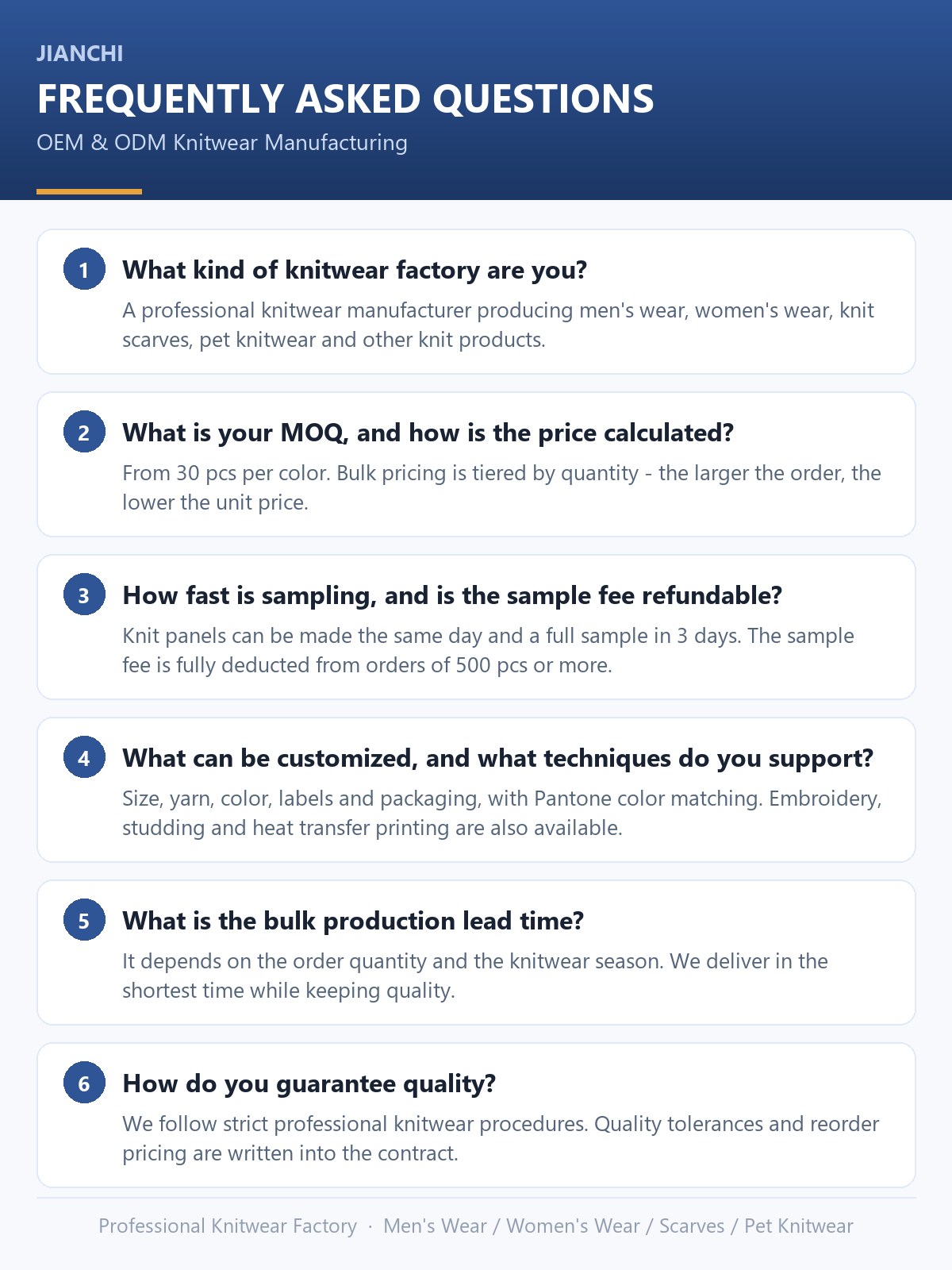
Task: Expand the sampling speed and sample fee question
Action: click(x=452, y=595)
